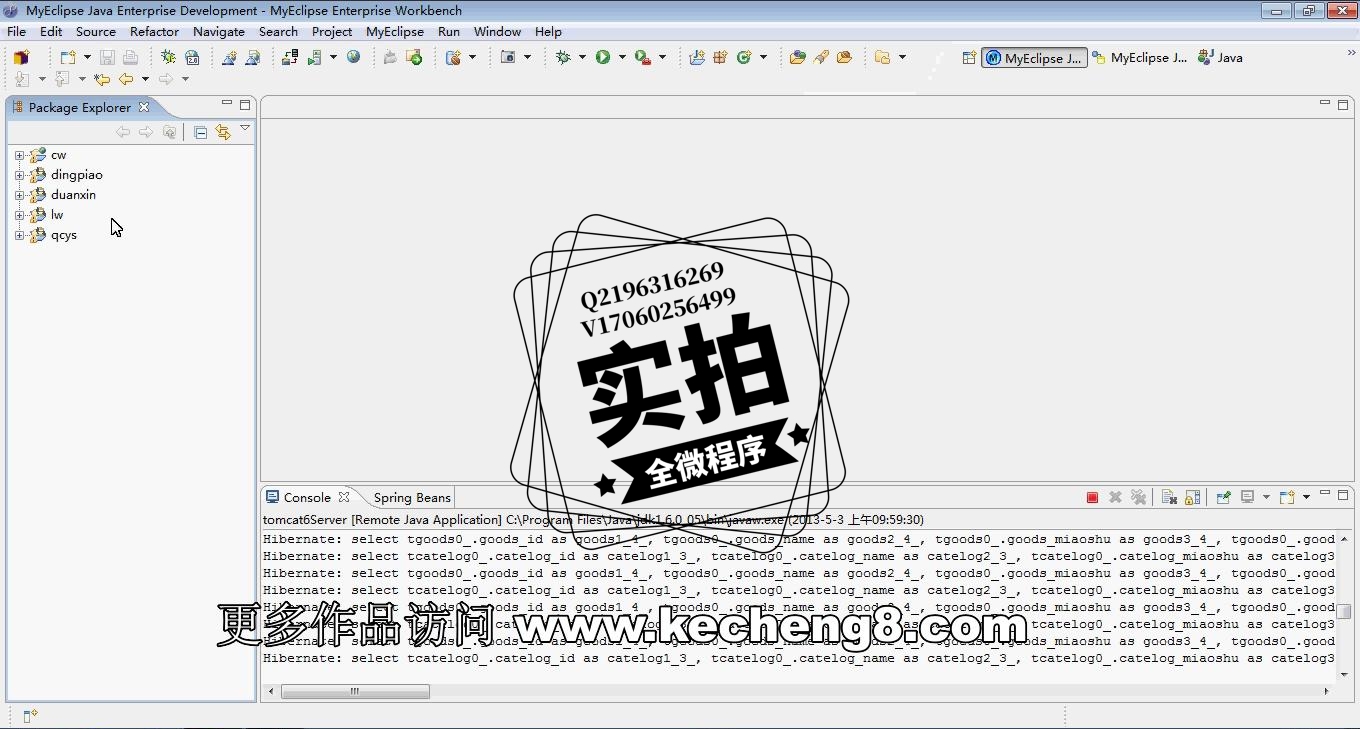The height and width of the screenshot is (729, 1360).
Task: Switch to second MyEclipse J... perspective
Action: [x=1139, y=58]
